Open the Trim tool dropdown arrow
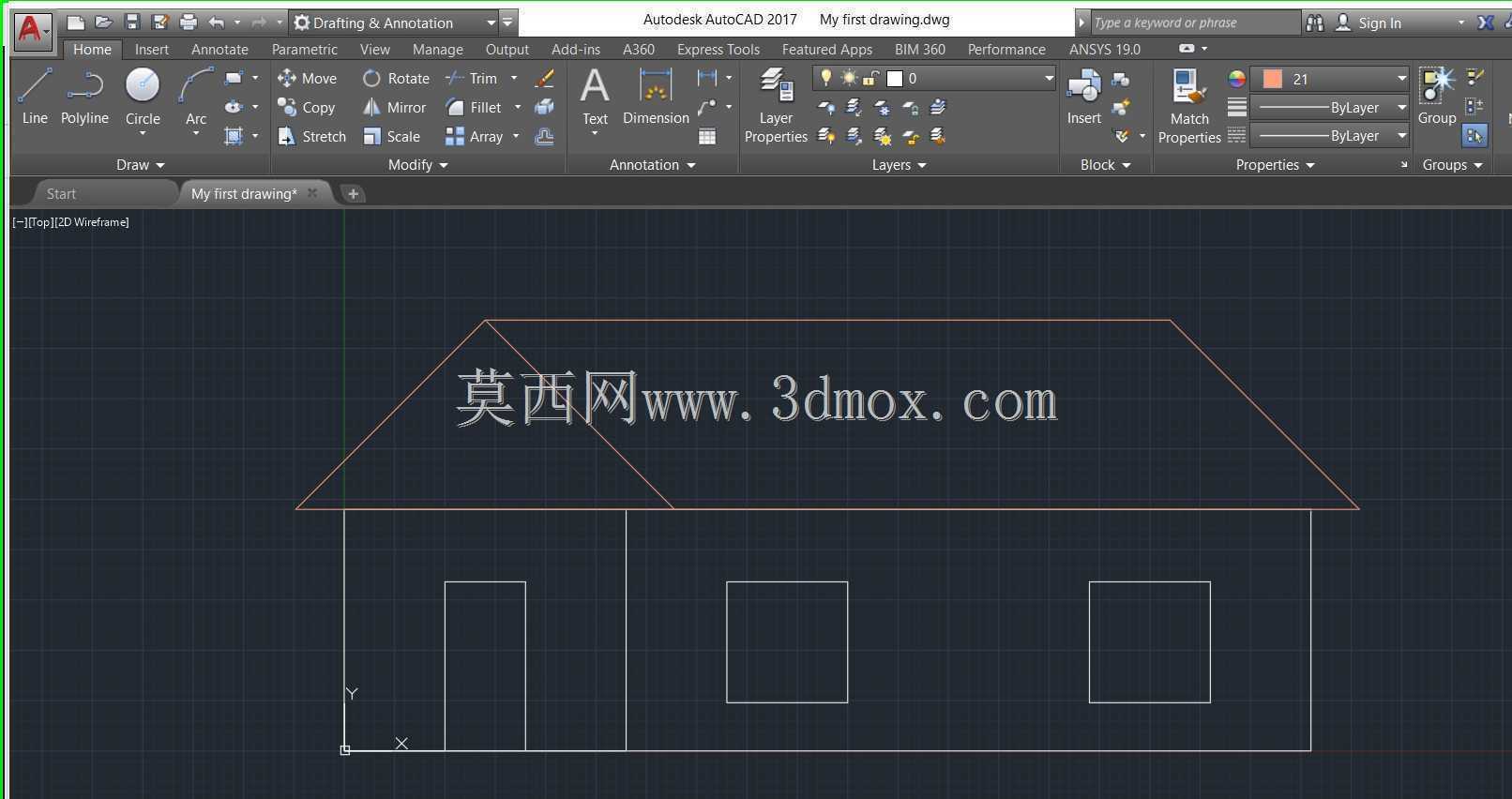Viewport: 1512px width, 799px height. pos(514,79)
